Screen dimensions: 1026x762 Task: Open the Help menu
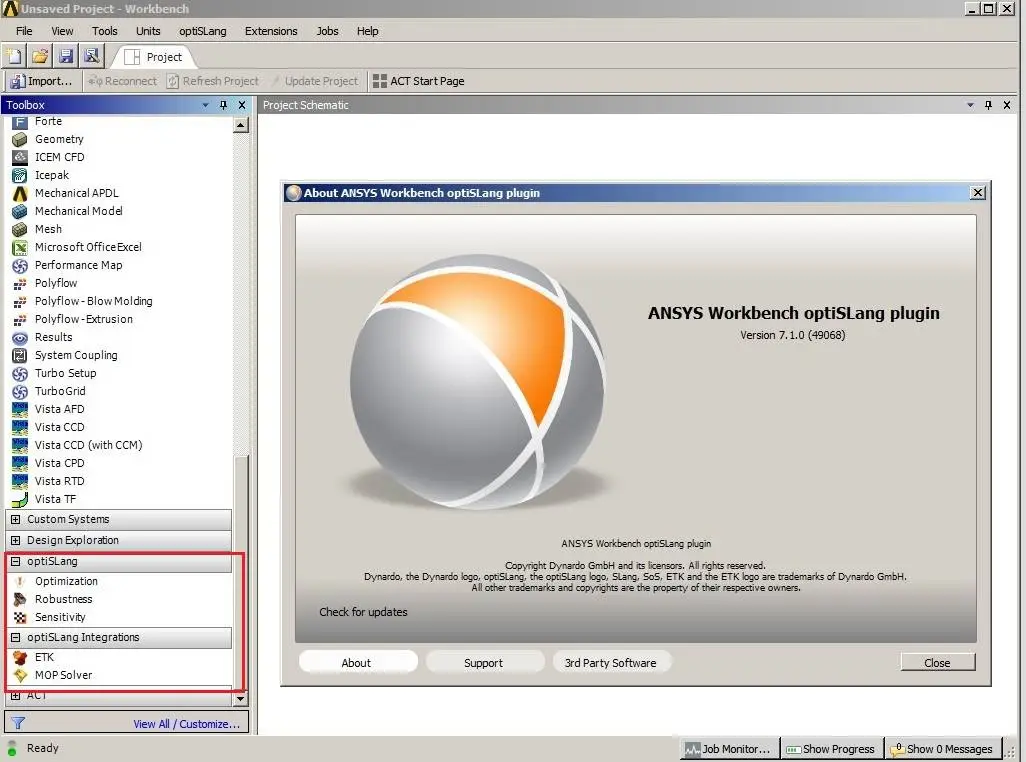368,31
